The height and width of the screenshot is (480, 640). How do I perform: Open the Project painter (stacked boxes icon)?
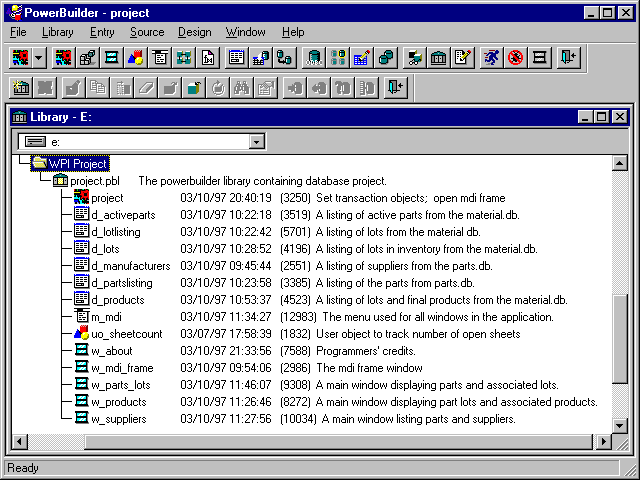click(87, 58)
